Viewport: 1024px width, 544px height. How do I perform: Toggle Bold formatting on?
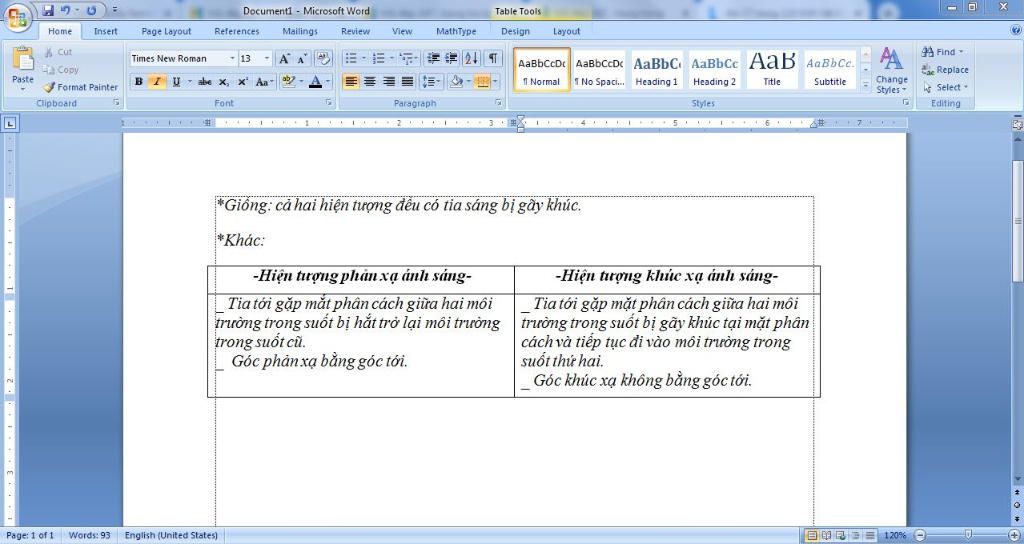139,82
